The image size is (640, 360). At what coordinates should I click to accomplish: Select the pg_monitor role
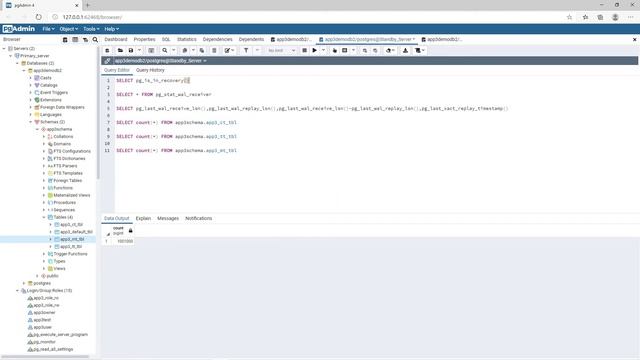(x=45, y=342)
